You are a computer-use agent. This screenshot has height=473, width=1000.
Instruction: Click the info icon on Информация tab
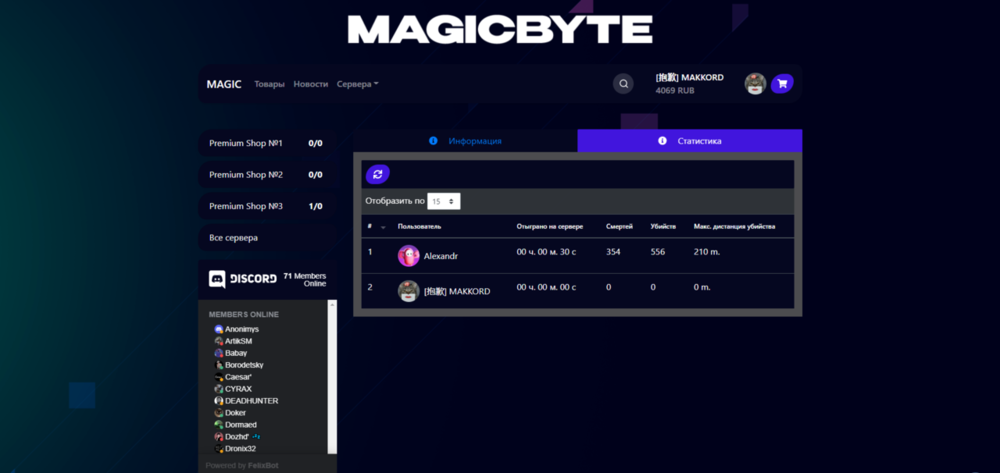coord(434,141)
